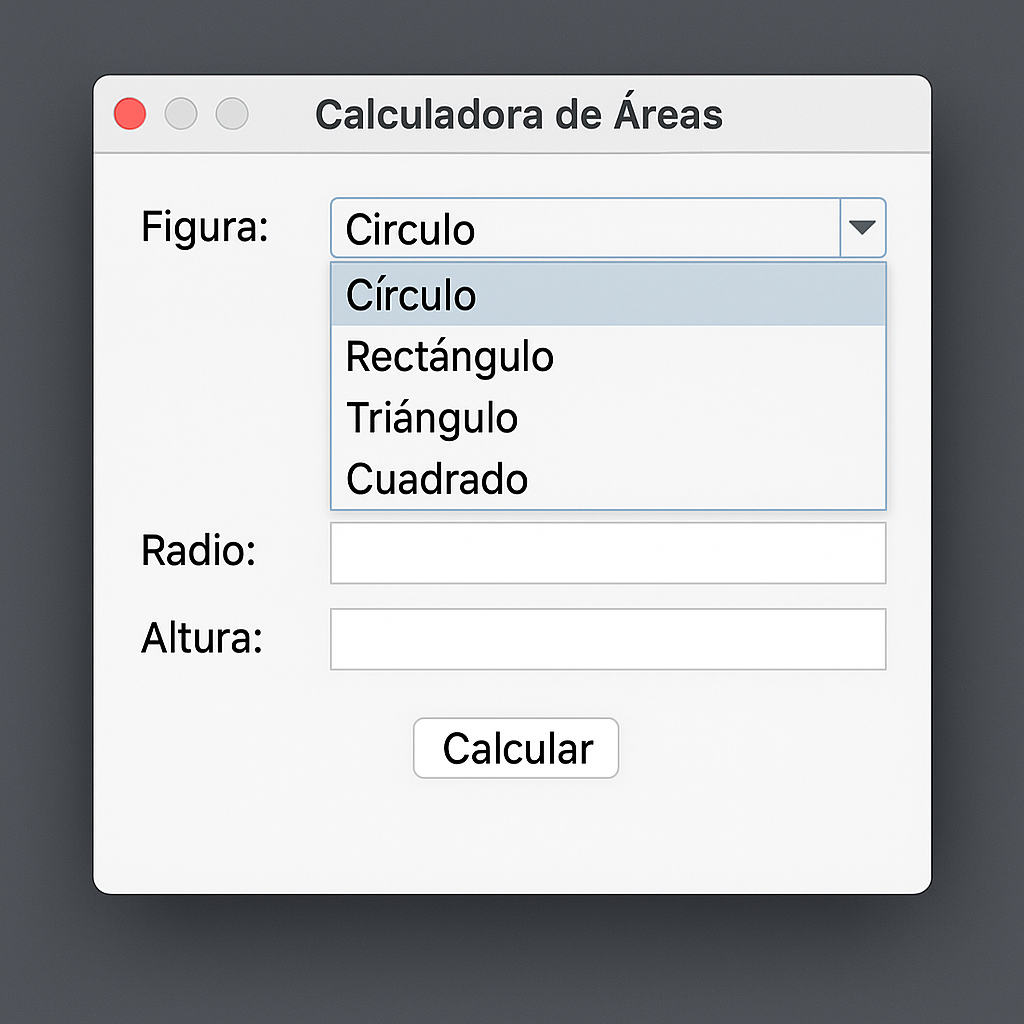
Task: Click inside the Radio input field
Action: [608, 552]
